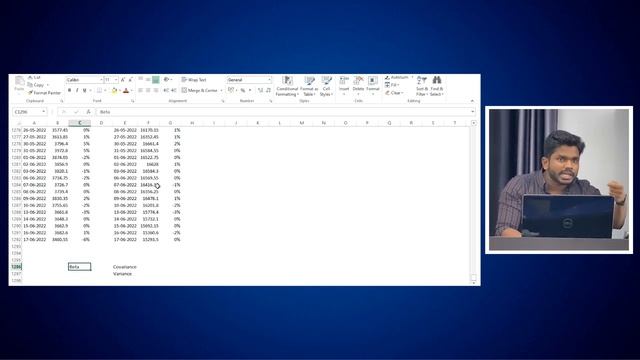
Task: Apply the yellow Fill Color
Action: 114,90
